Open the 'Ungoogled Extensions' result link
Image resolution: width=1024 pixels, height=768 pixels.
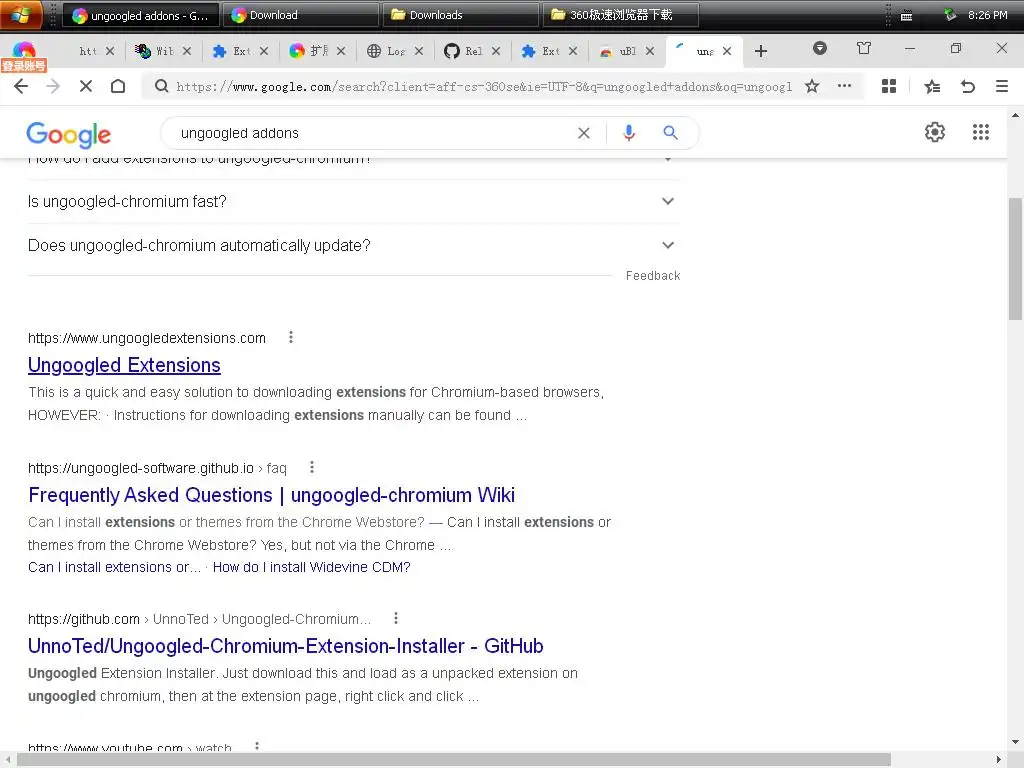[x=124, y=365]
